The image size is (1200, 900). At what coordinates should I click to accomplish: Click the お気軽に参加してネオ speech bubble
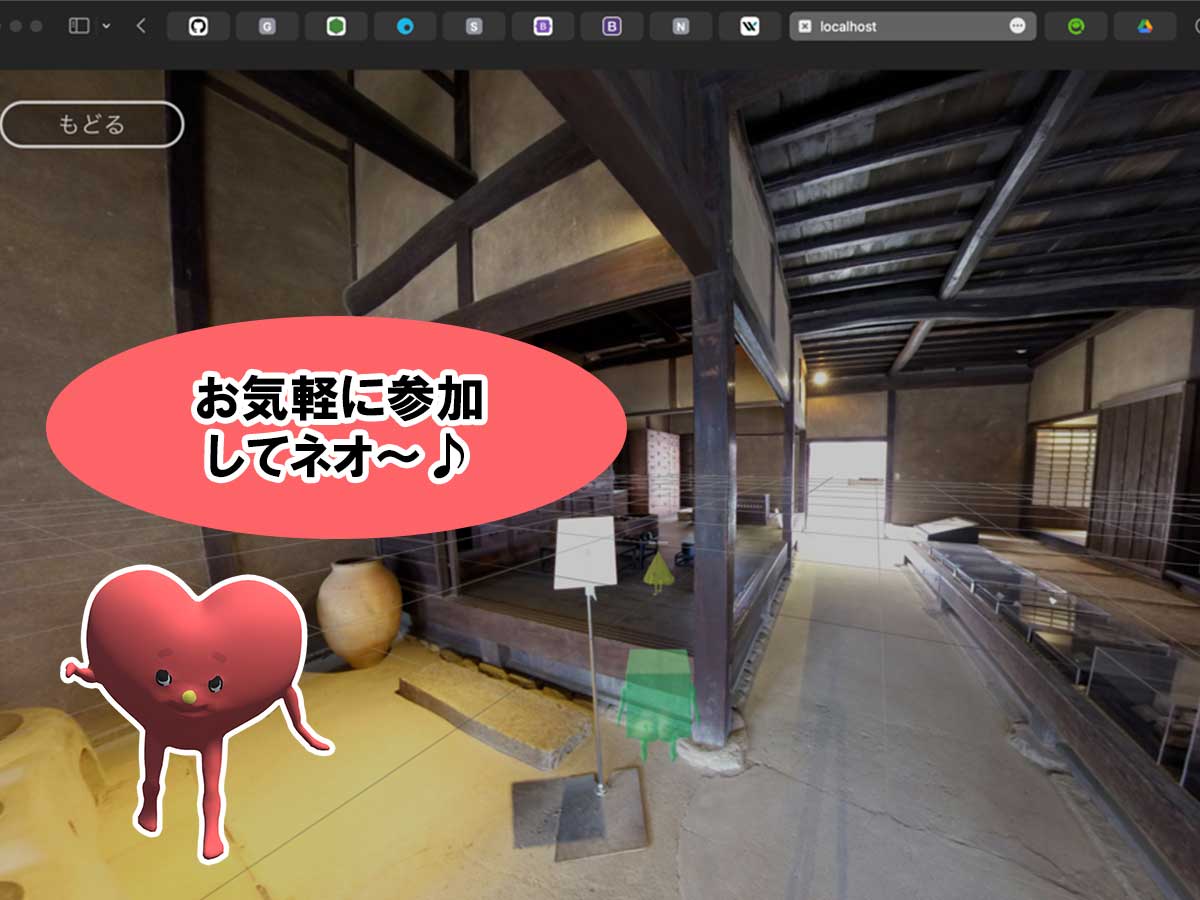(x=336, y=428)
